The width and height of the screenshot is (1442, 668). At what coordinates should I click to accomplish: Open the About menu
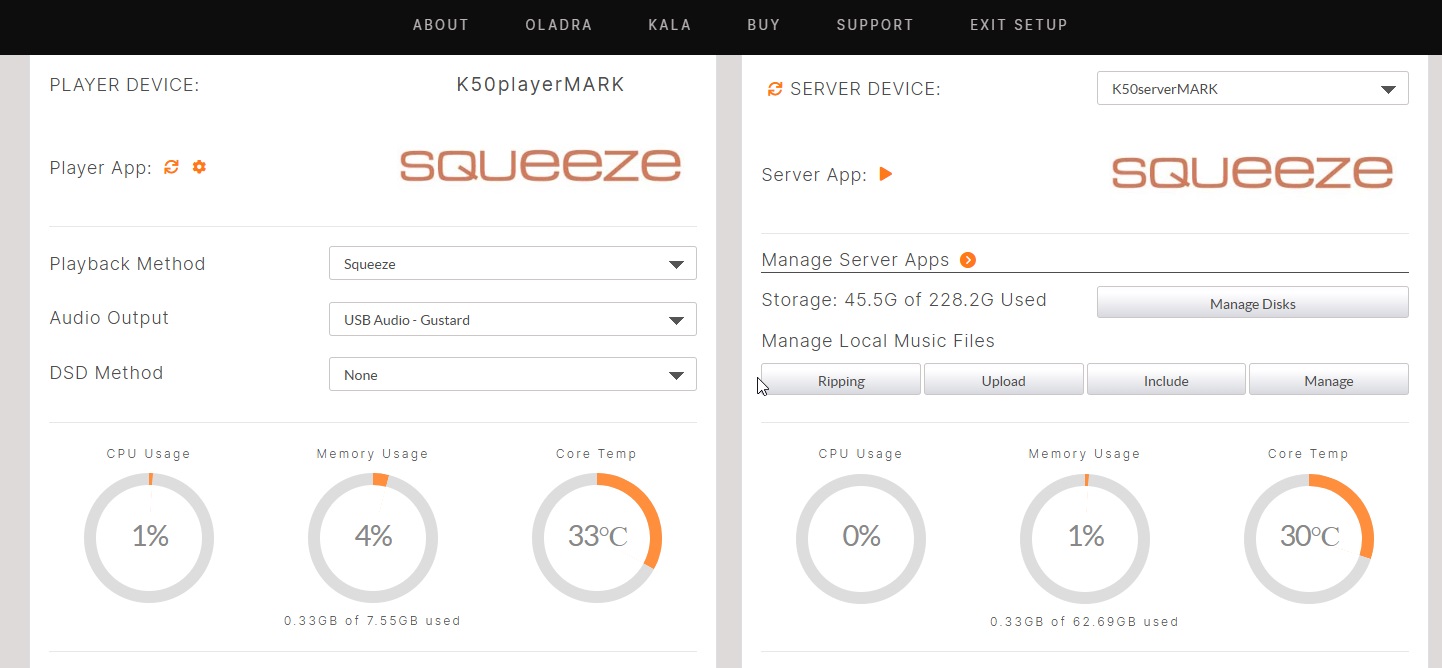441,25
